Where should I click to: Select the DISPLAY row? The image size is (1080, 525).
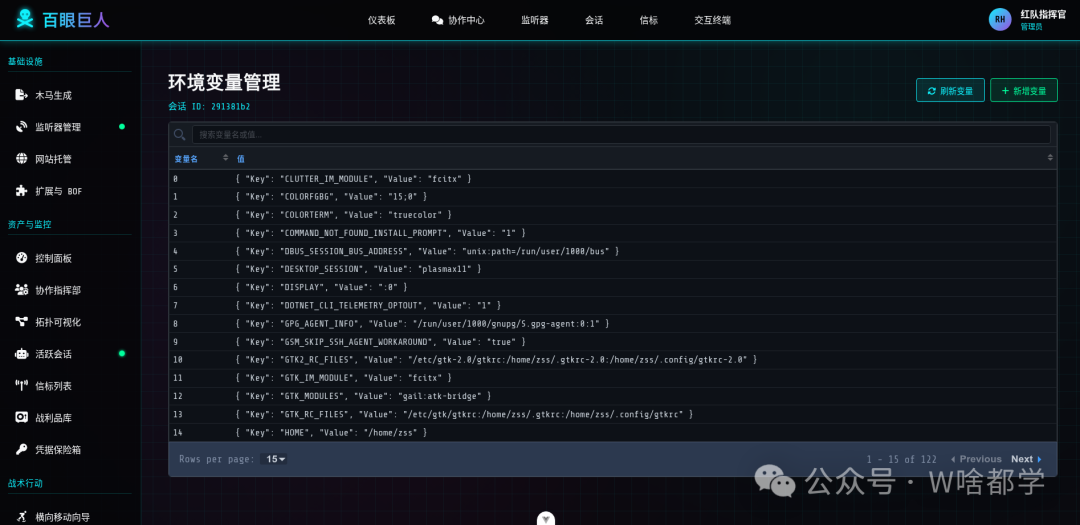tap(613, 287)
